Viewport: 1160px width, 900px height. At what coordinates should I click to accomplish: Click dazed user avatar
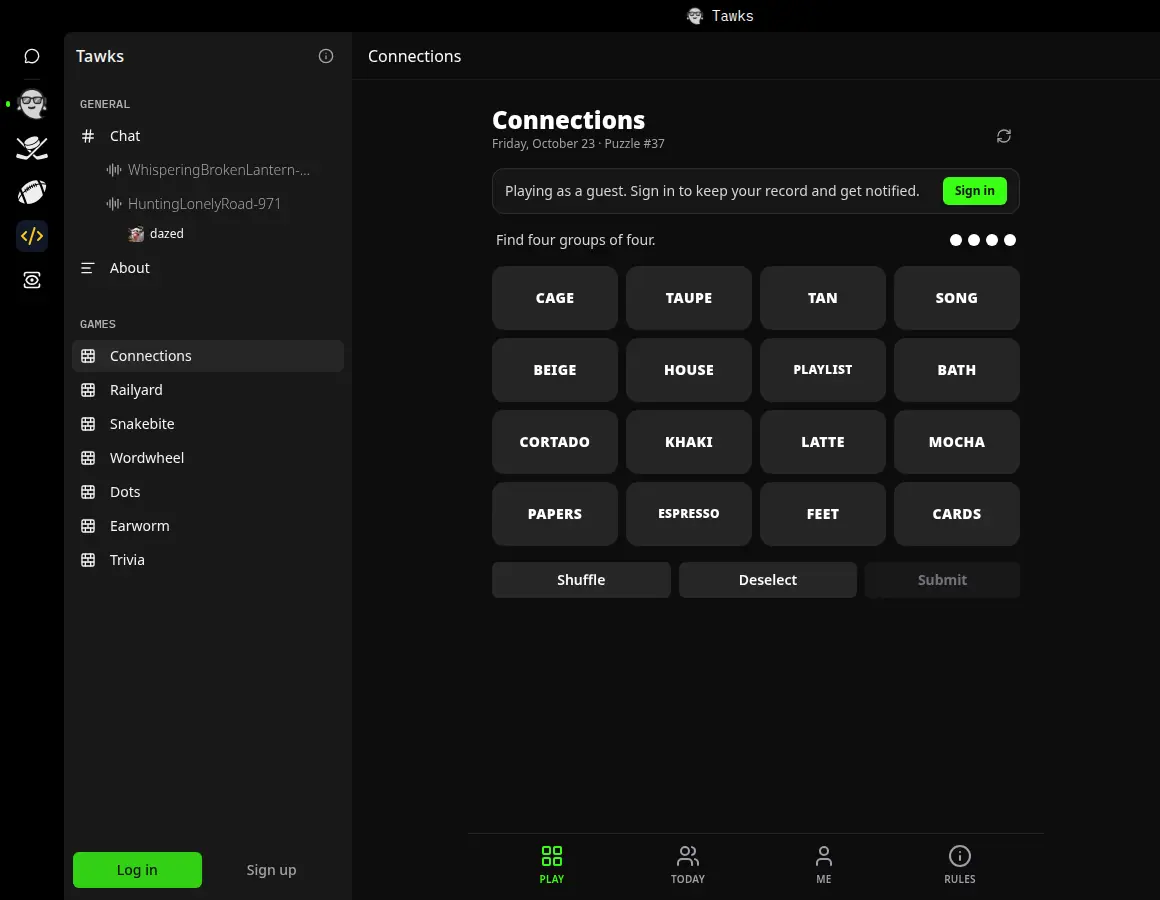pos(136,234)
